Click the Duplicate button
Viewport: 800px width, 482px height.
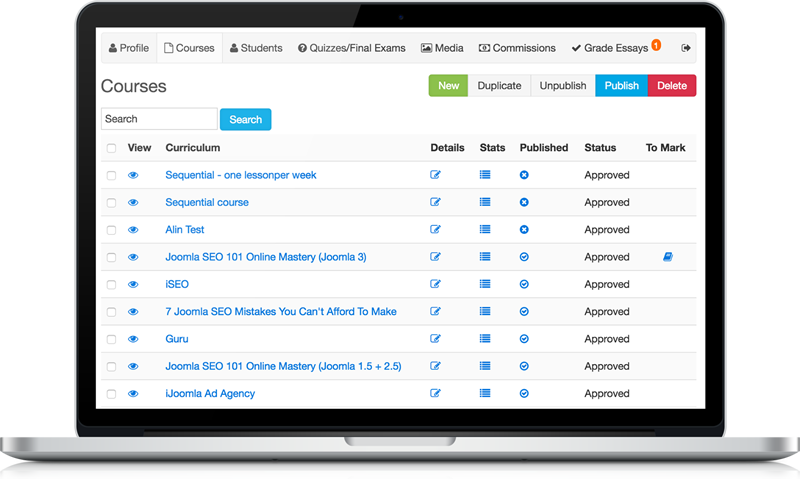(499, 86)
